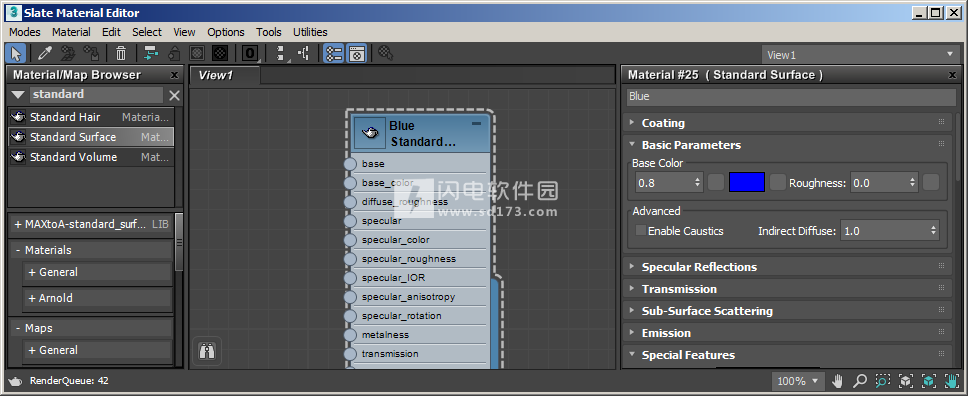The height and width of the screenshot is (396, 968).
Task: Toggle the Base Color map button left of swatch
Action: [716, 182]
